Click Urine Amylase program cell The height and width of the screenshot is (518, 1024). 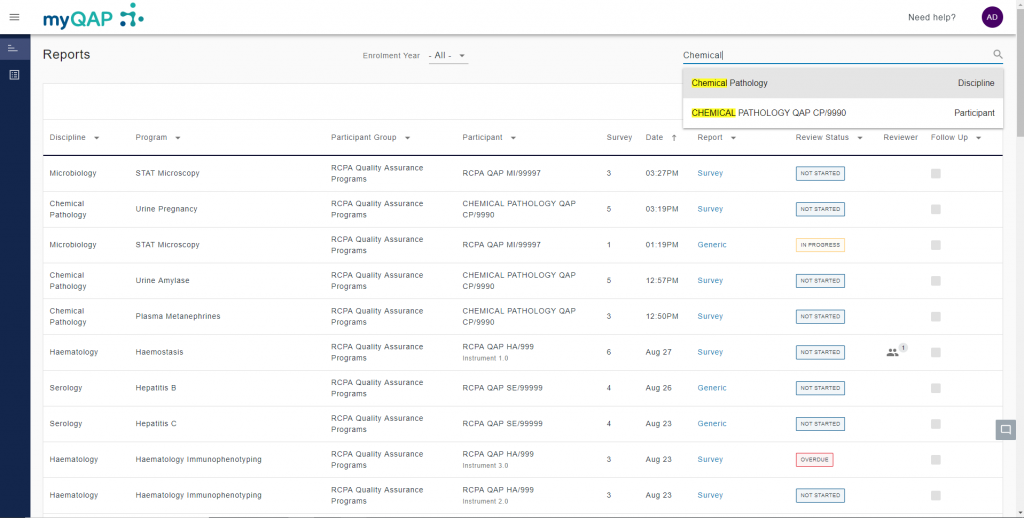coord(163,281)
